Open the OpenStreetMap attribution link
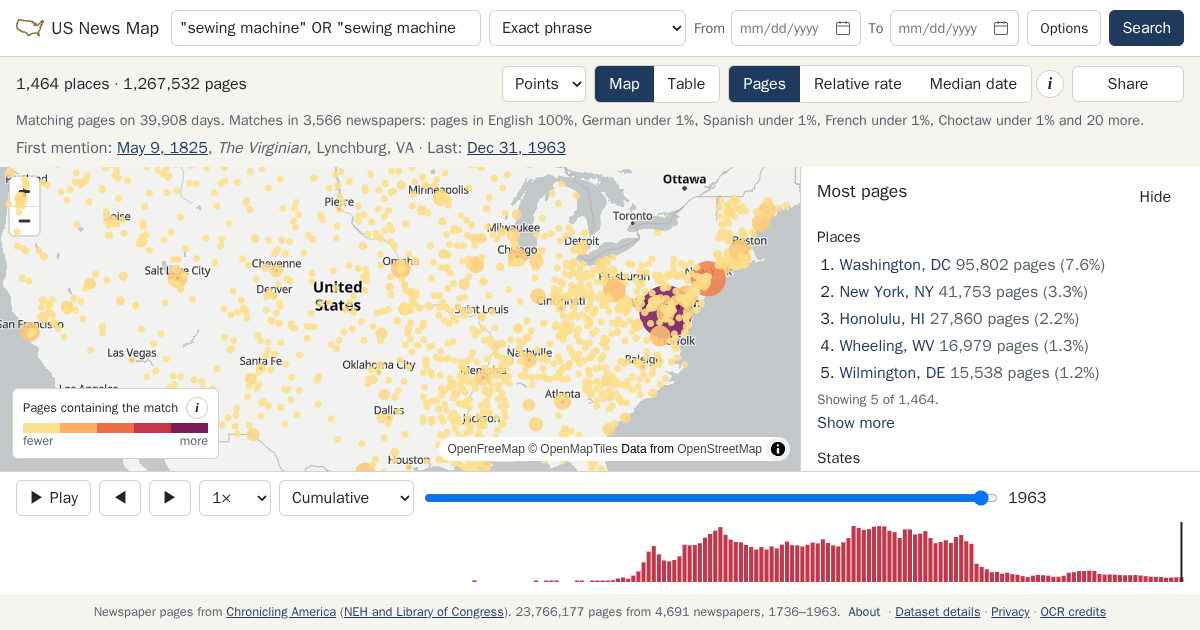The width and height of the screenshot is (1200, 630). [719, 449]
